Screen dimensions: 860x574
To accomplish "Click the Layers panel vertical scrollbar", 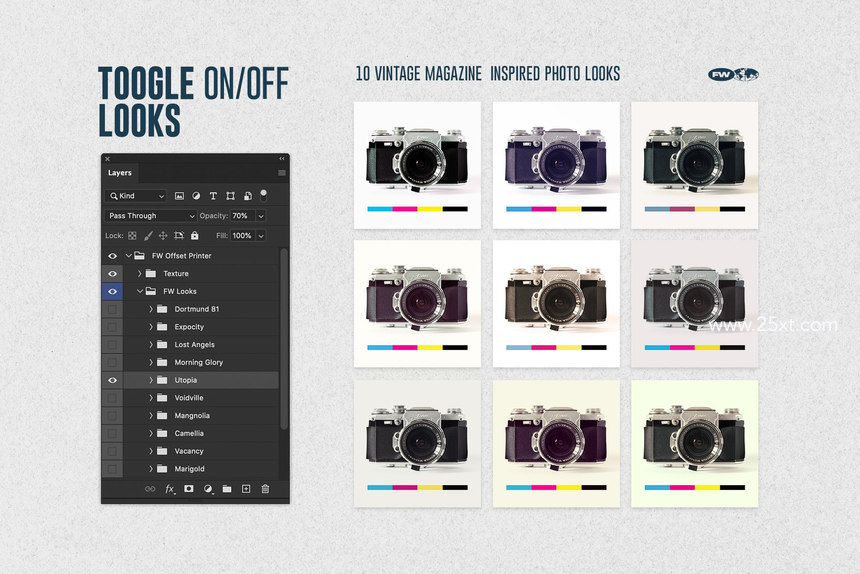I will tap(284, 339).
